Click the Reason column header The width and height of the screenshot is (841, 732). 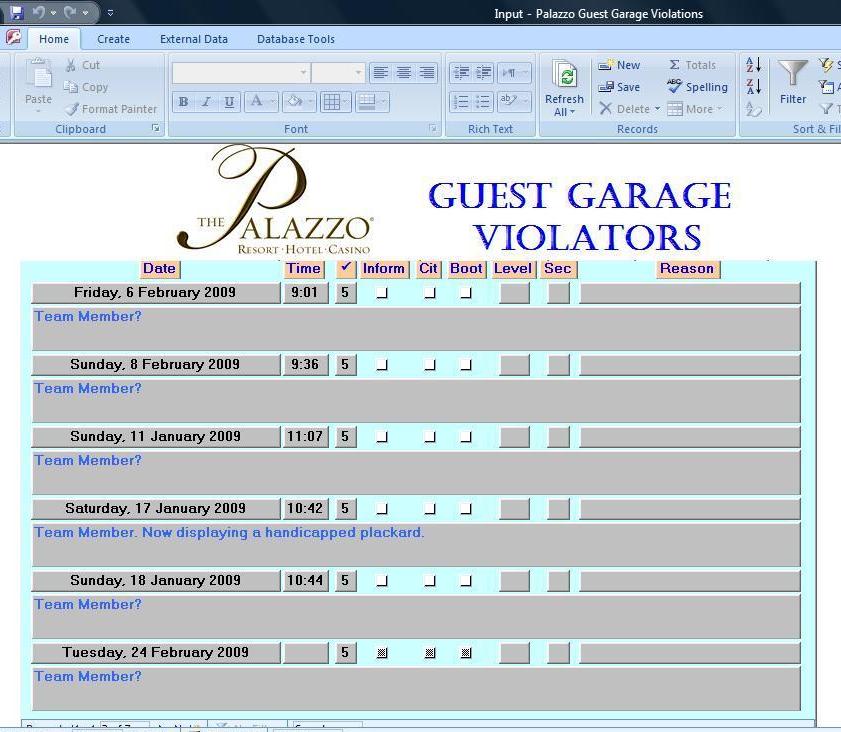(x=688, y=269)
